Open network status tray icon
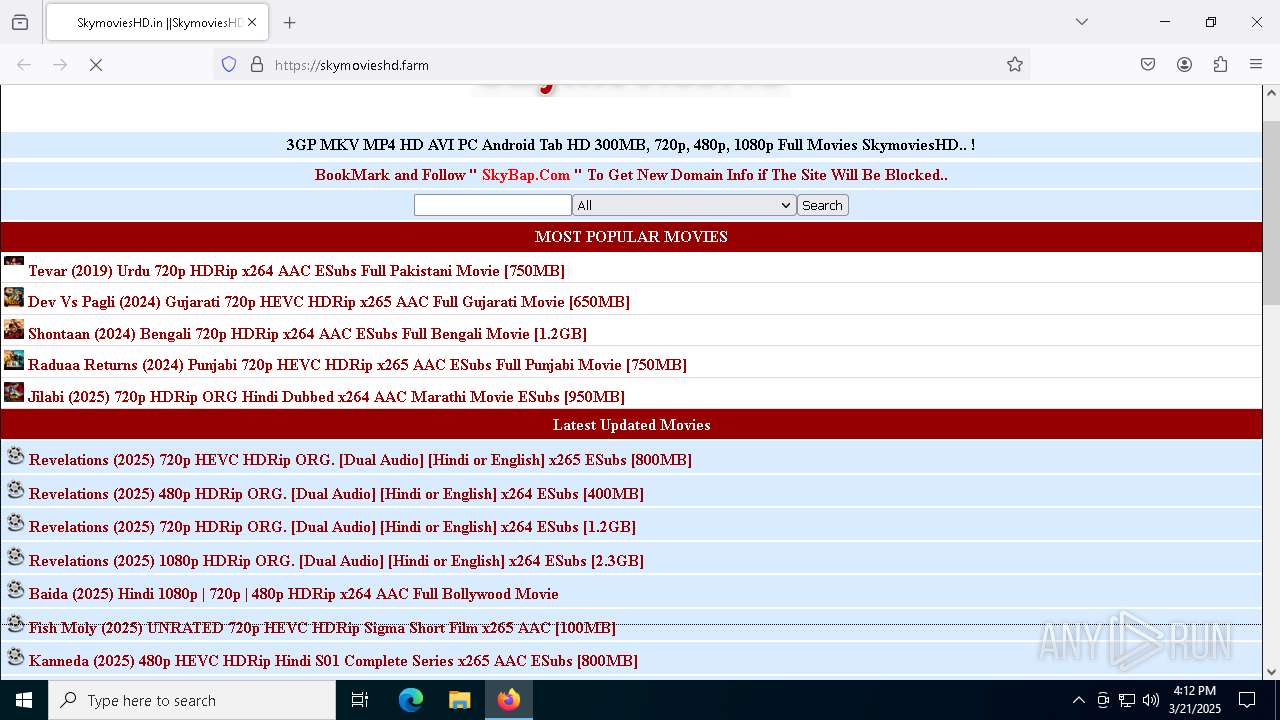1280x720 pixels. [1127, 700]
